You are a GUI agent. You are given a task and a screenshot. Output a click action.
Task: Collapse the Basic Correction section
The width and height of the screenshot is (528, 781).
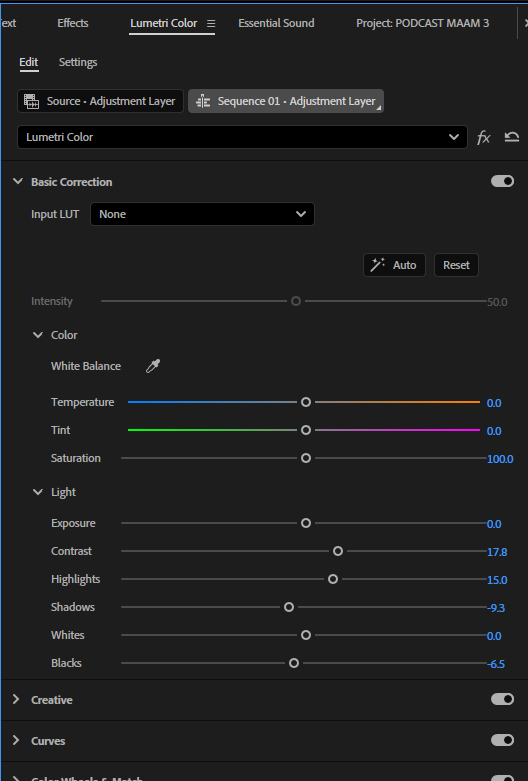(x=18, y=181)
